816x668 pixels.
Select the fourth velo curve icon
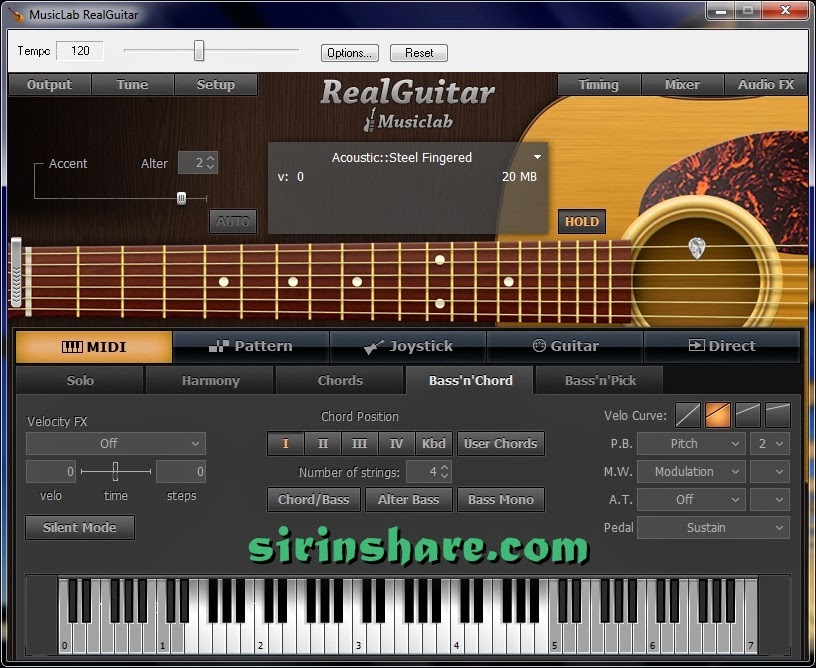click(x=778, y=415)
